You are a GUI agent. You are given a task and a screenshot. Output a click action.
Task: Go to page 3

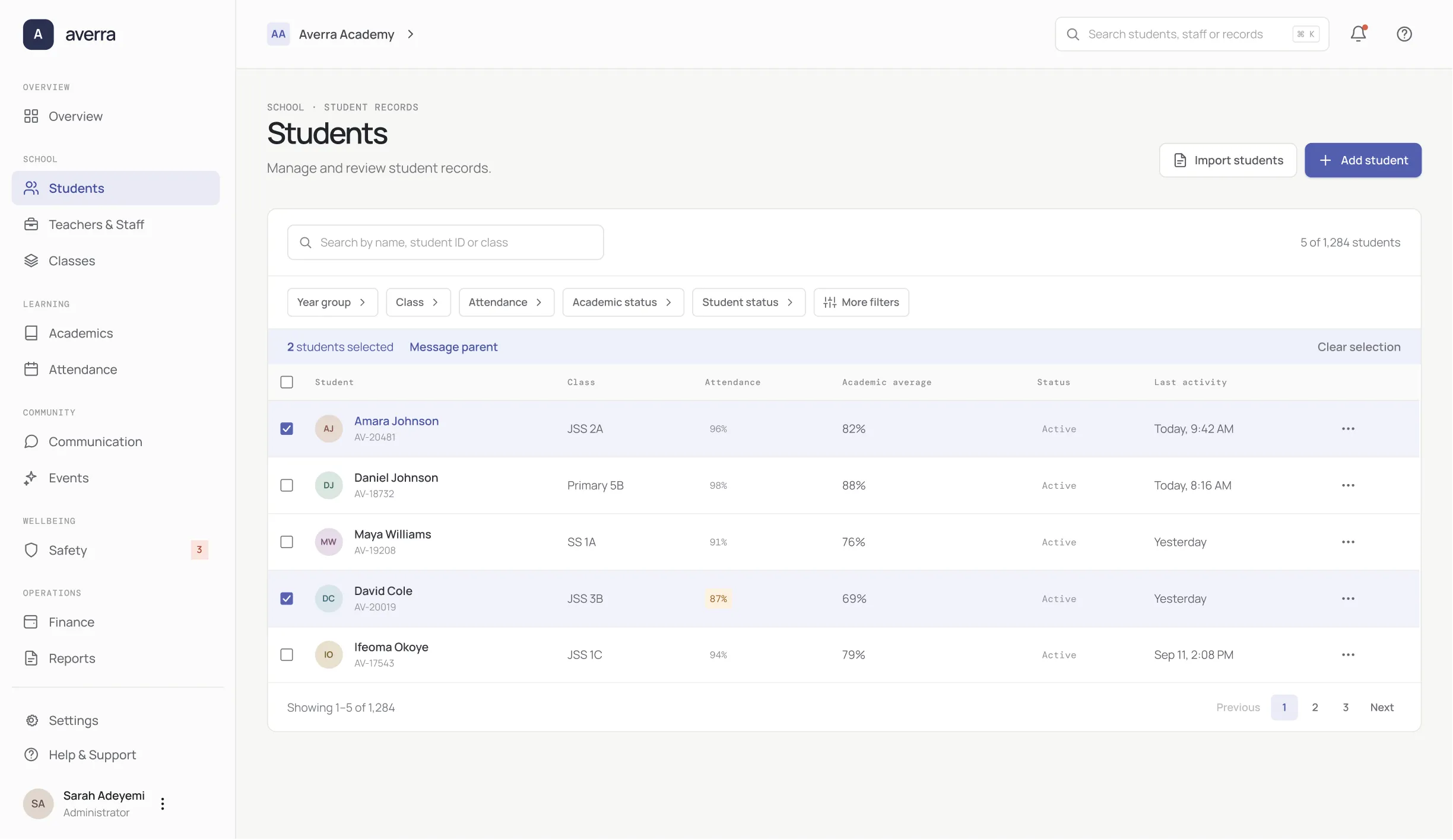click(1346, 707)
